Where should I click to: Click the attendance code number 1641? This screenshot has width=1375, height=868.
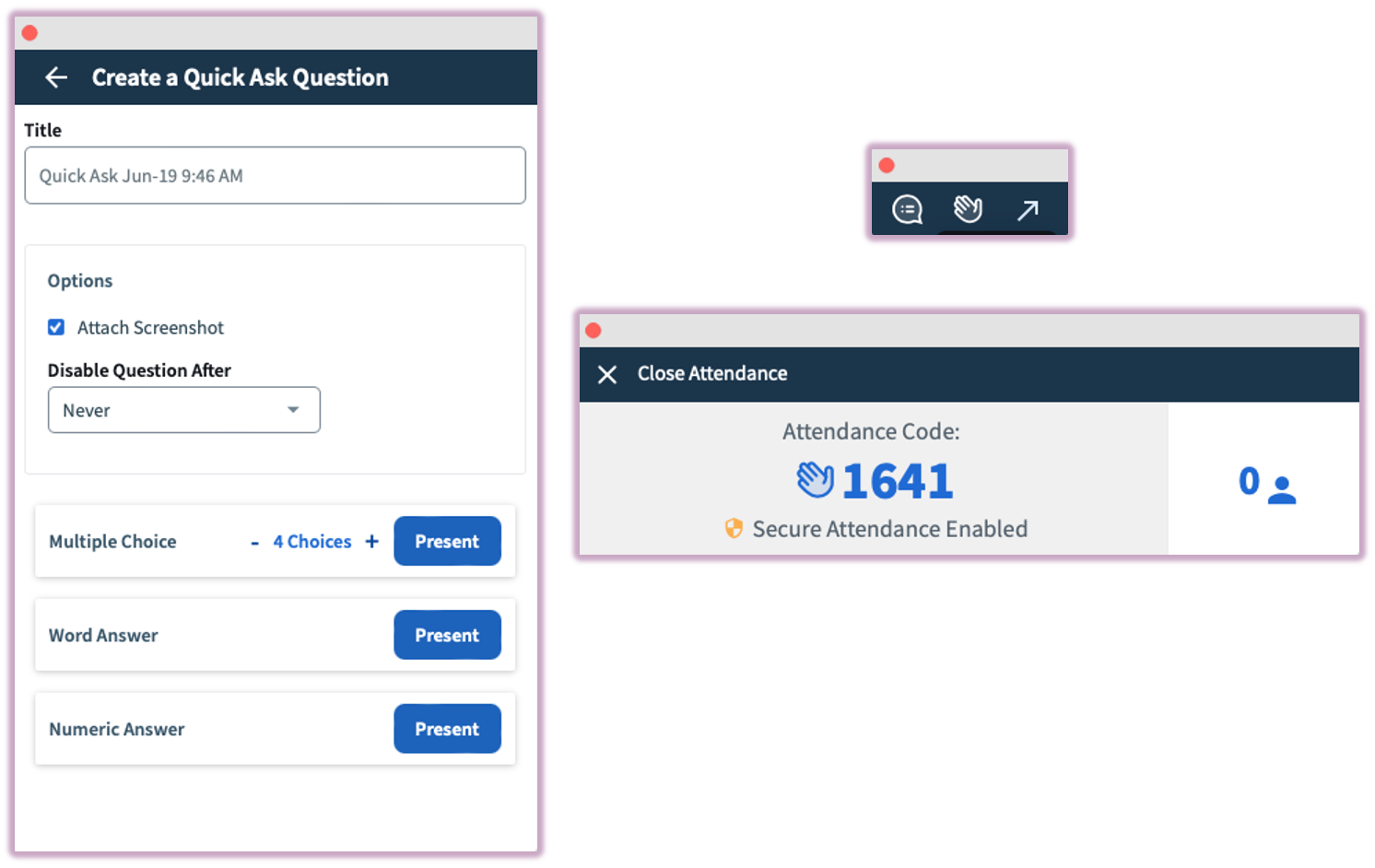click(898, 481)
